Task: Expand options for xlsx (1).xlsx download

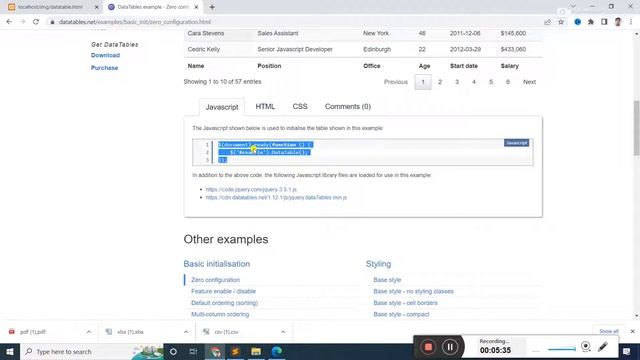Action: tap(186, 332)
